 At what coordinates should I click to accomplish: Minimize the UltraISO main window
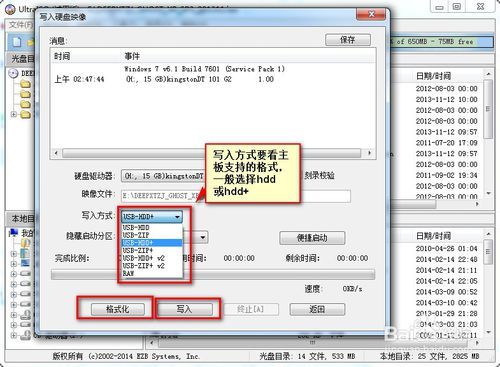click(440, 7)
